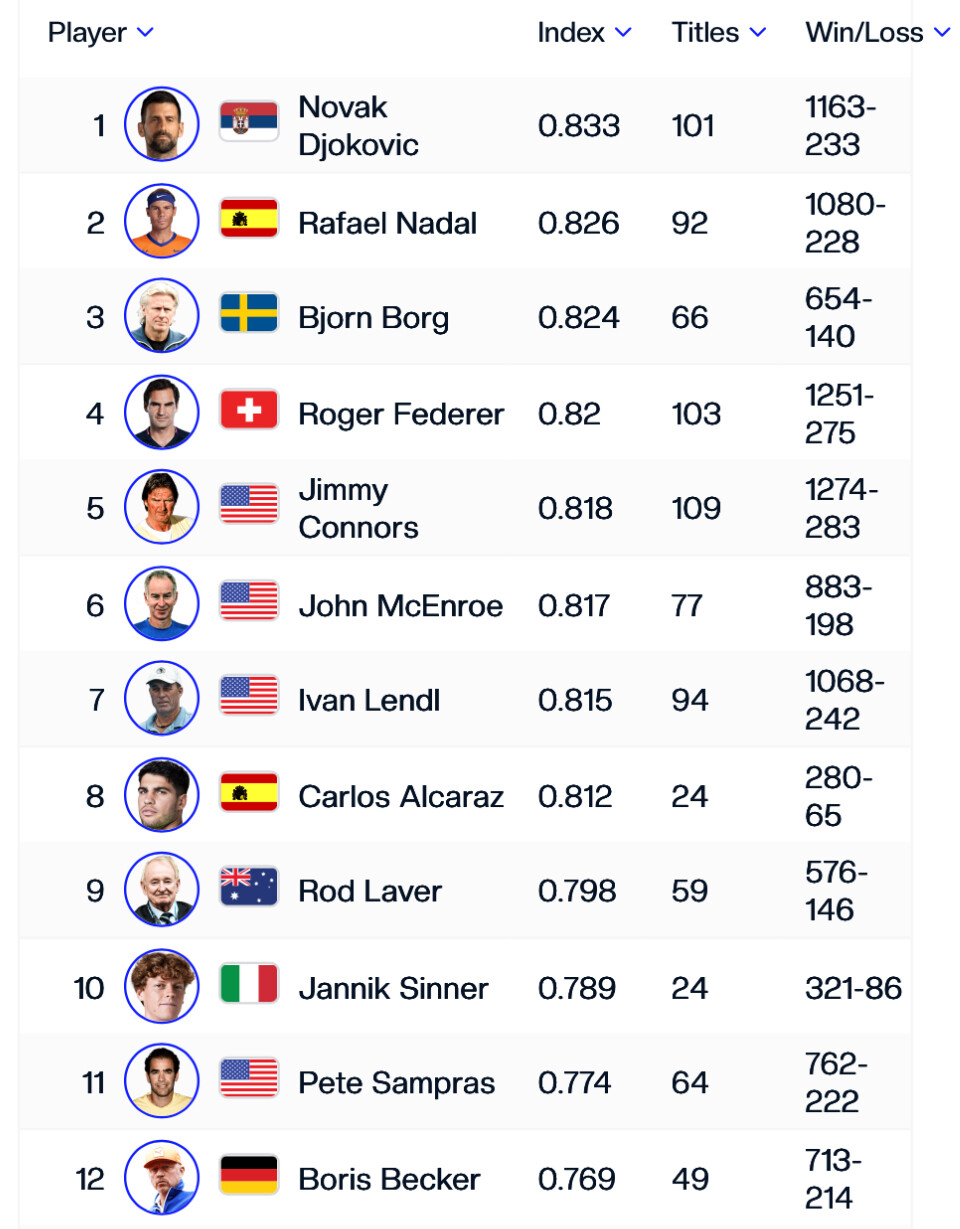The image size is (960, 1229).
Task: Click Carlos Alcaraz's player headshot
Action: [161, 796]
